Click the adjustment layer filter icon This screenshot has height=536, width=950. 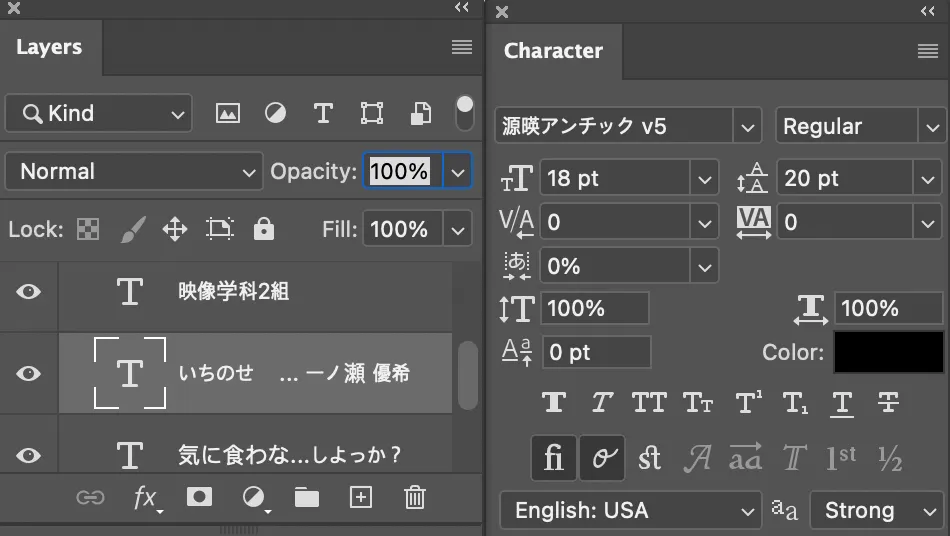pyautogui.click(x=275, y=113)
